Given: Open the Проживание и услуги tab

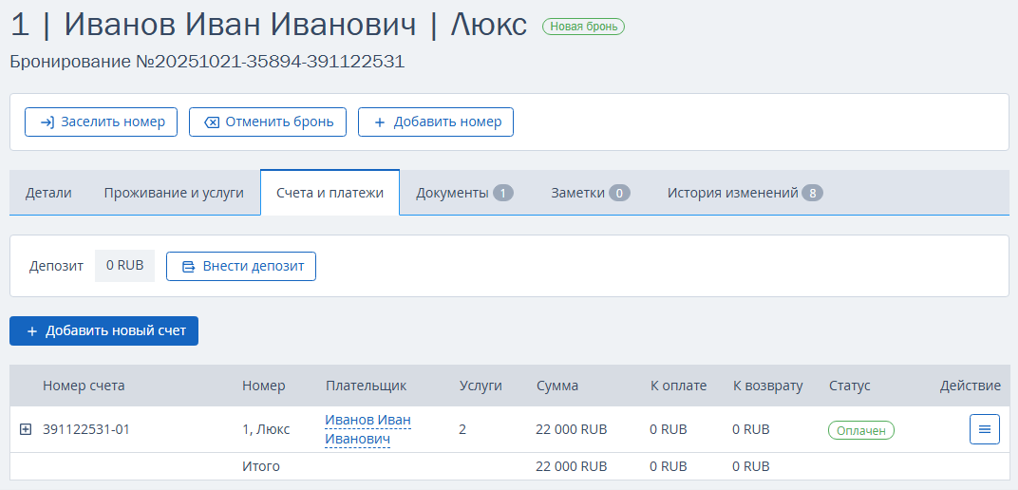Looking at the screenshot, I should [x=174, y=193].
